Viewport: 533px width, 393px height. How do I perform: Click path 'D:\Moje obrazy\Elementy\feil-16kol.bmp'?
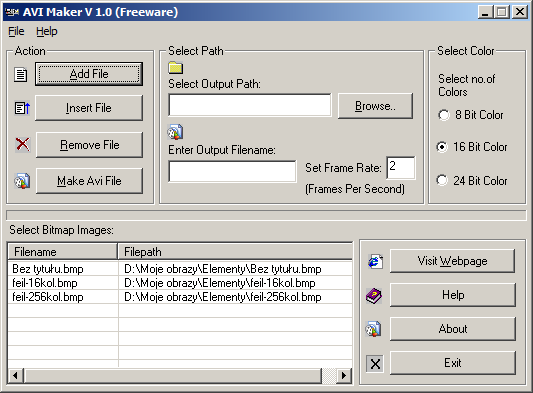point(220,283)
